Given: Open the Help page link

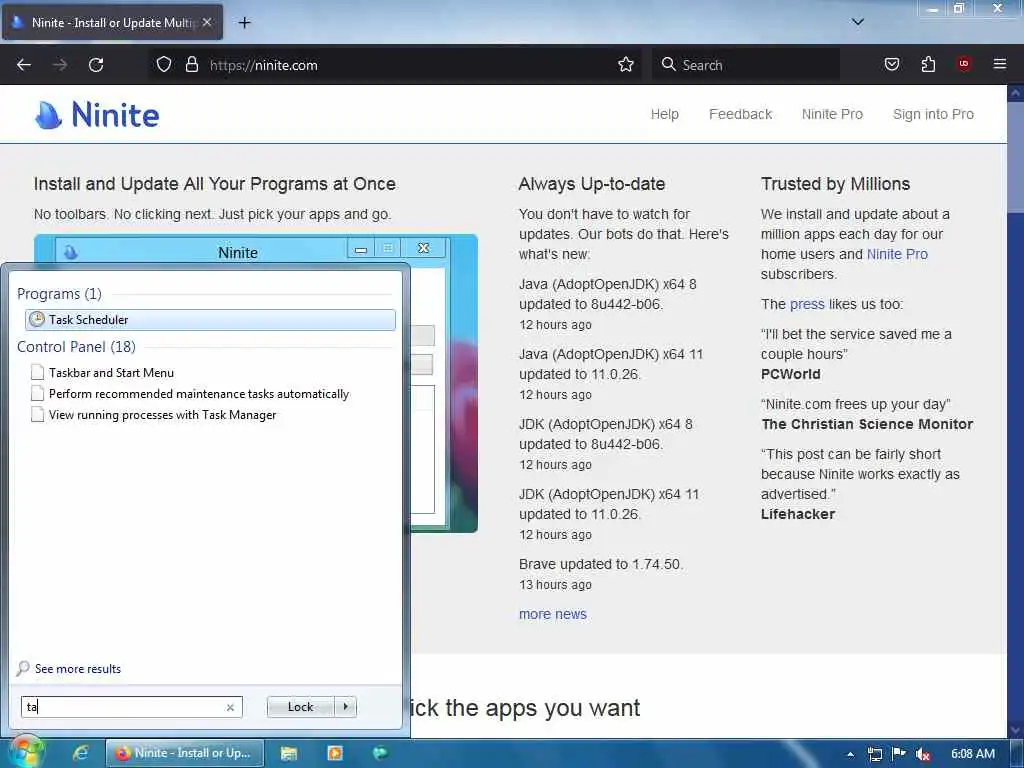Looking at the screenshot, I should click(664, 114).
